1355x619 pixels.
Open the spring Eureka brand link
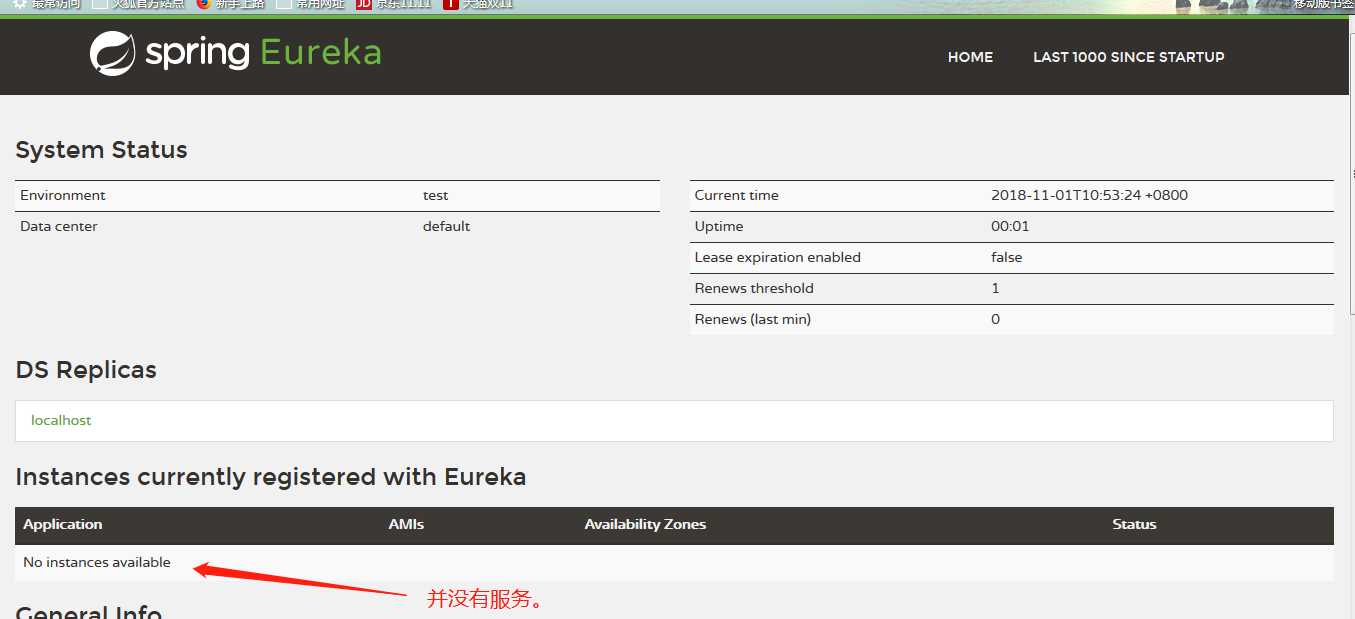(x=236, y=54)
